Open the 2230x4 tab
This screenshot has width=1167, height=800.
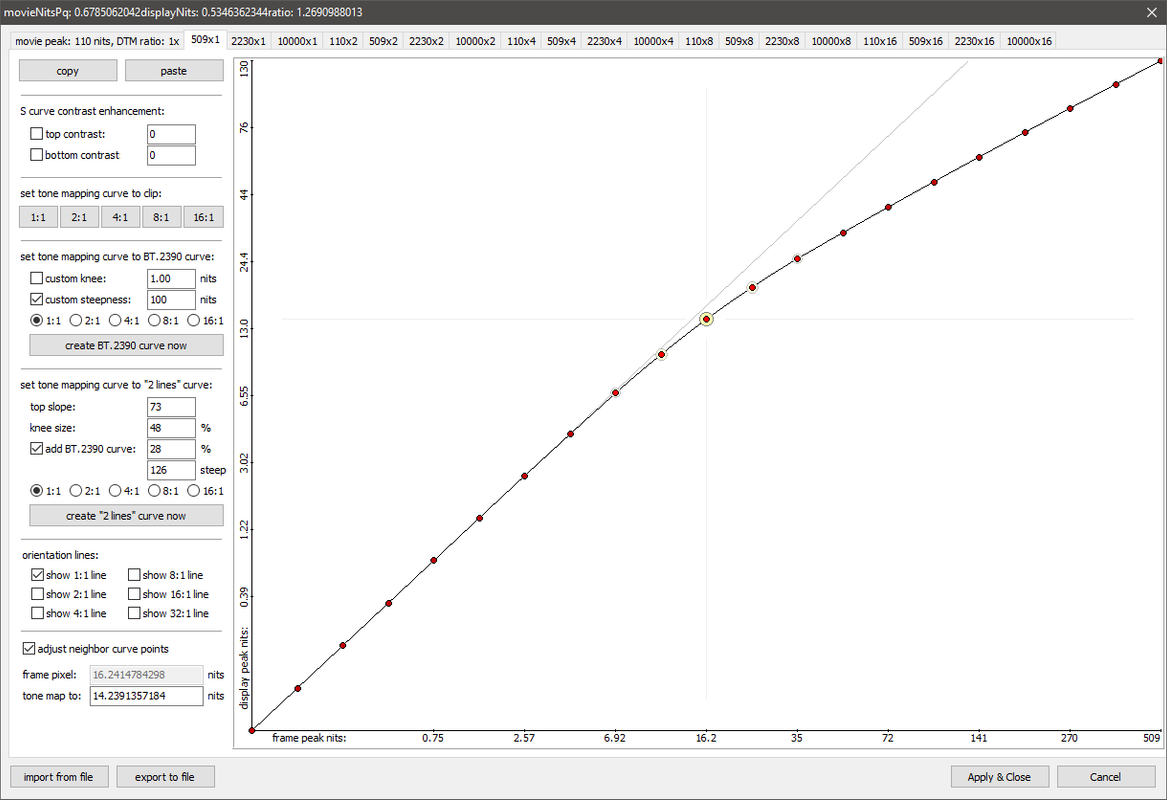point(604,41)
